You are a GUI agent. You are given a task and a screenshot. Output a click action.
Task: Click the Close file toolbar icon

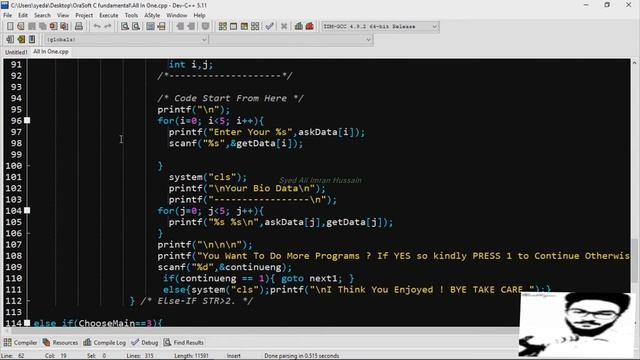53,27
